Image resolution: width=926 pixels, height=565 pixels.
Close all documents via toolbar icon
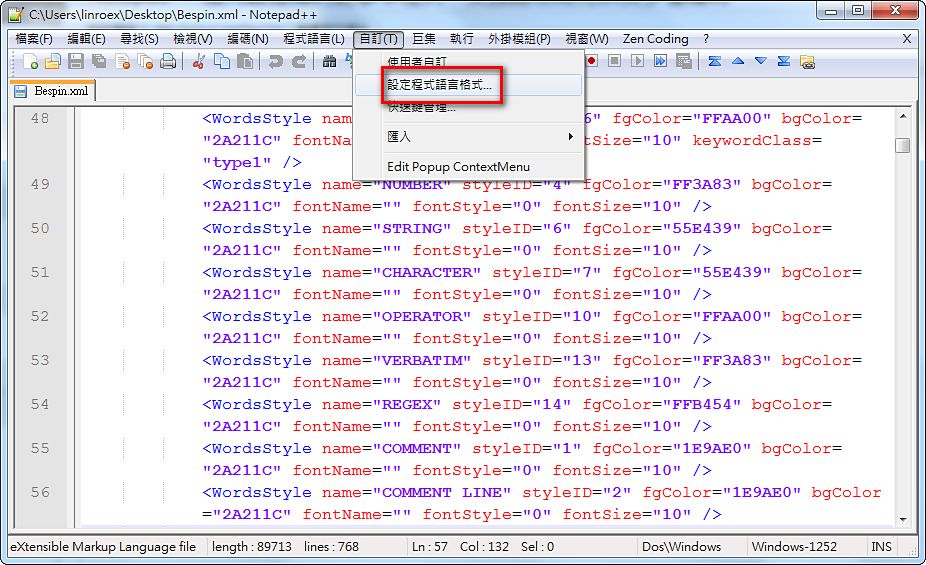[x=145, y=61]
